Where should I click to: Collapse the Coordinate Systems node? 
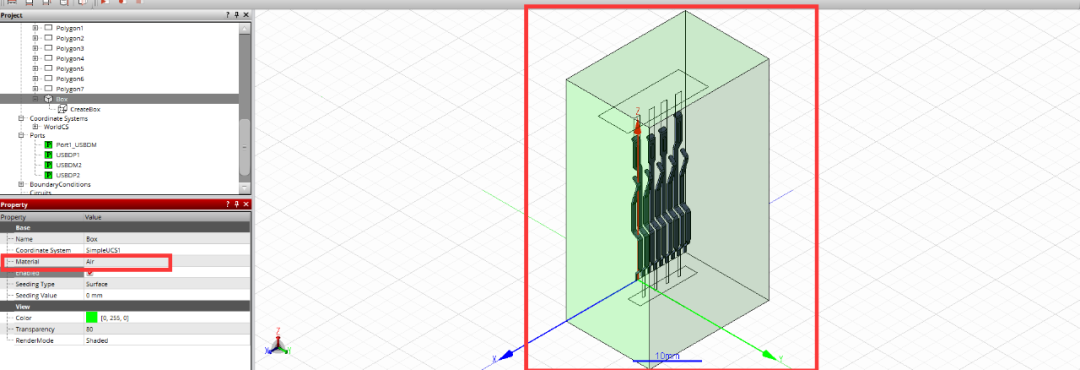click(x=22, y=119)
